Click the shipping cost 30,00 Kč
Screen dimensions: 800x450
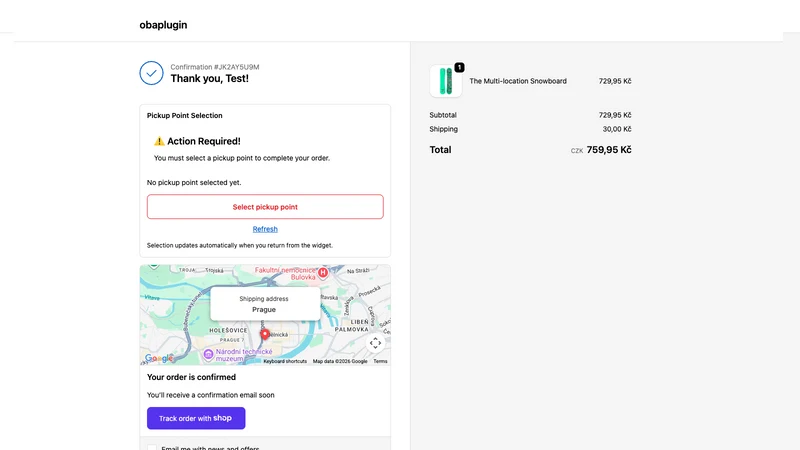pyautogui.click(x=617, y=129)
